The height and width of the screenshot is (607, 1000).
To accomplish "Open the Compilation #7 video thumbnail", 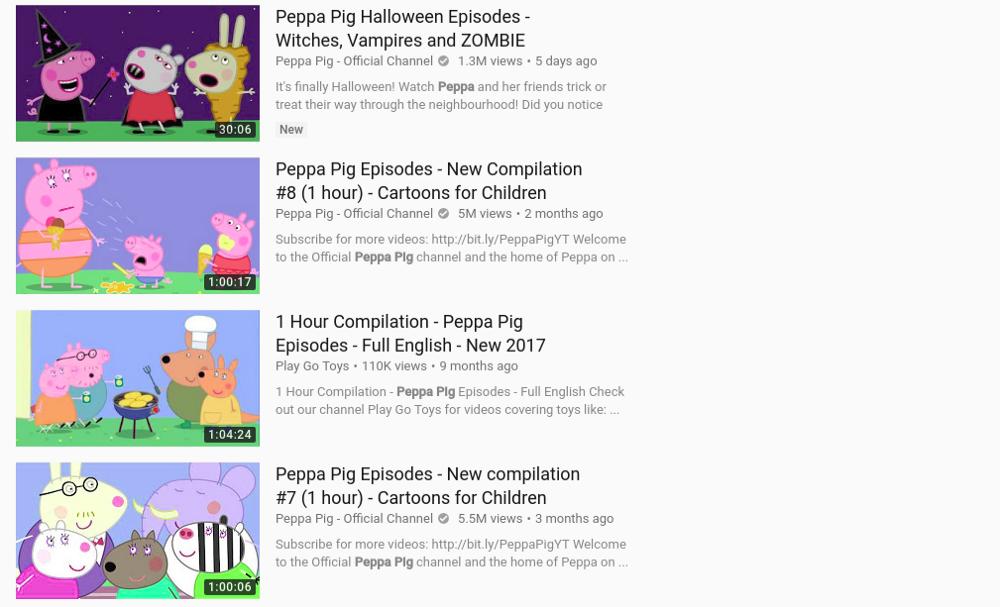I will [x=138, y=530].
